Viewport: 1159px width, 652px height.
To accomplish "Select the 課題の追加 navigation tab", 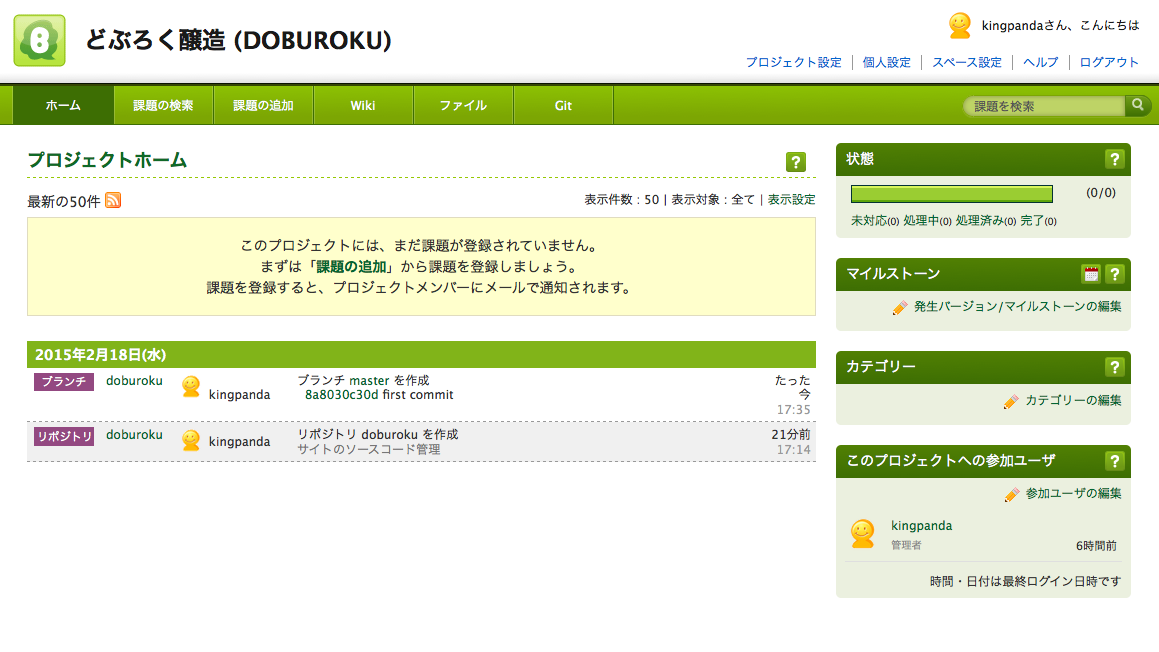I will pos(263,104).
